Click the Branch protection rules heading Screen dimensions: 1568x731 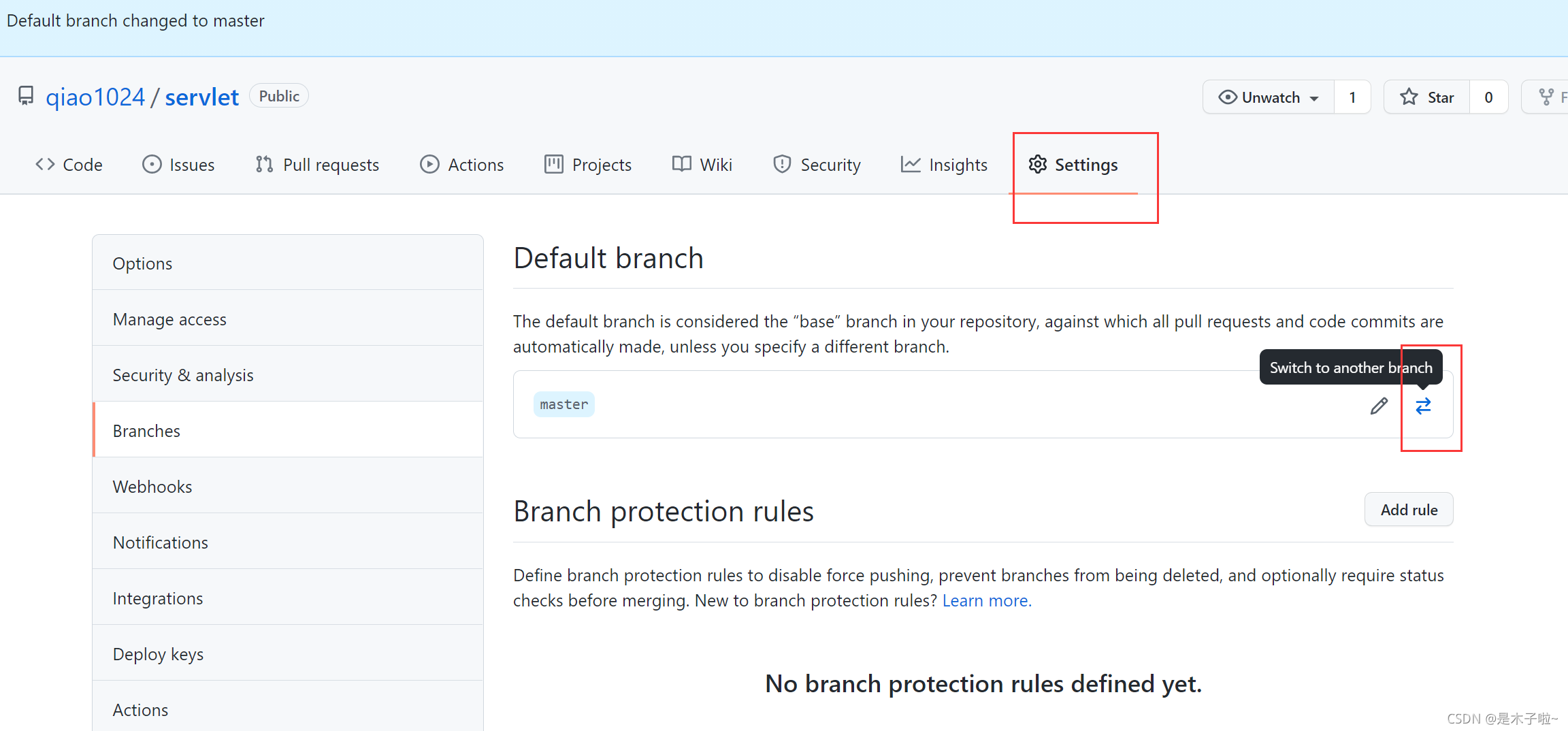click(664, 511)
